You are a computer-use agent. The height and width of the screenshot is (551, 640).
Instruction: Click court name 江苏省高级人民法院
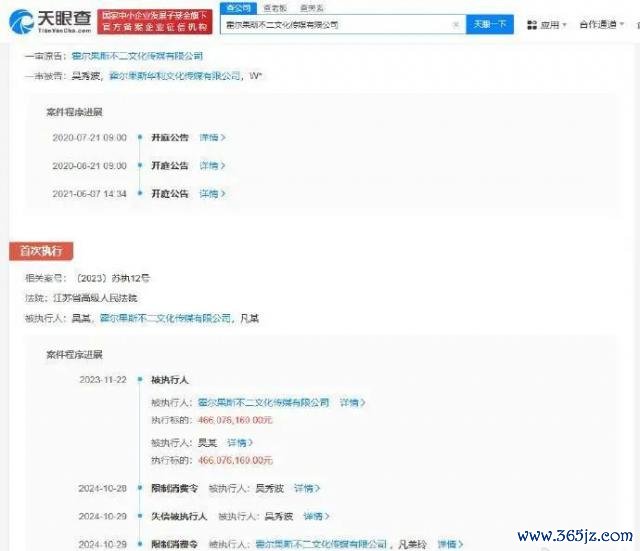tap(95, 298)
